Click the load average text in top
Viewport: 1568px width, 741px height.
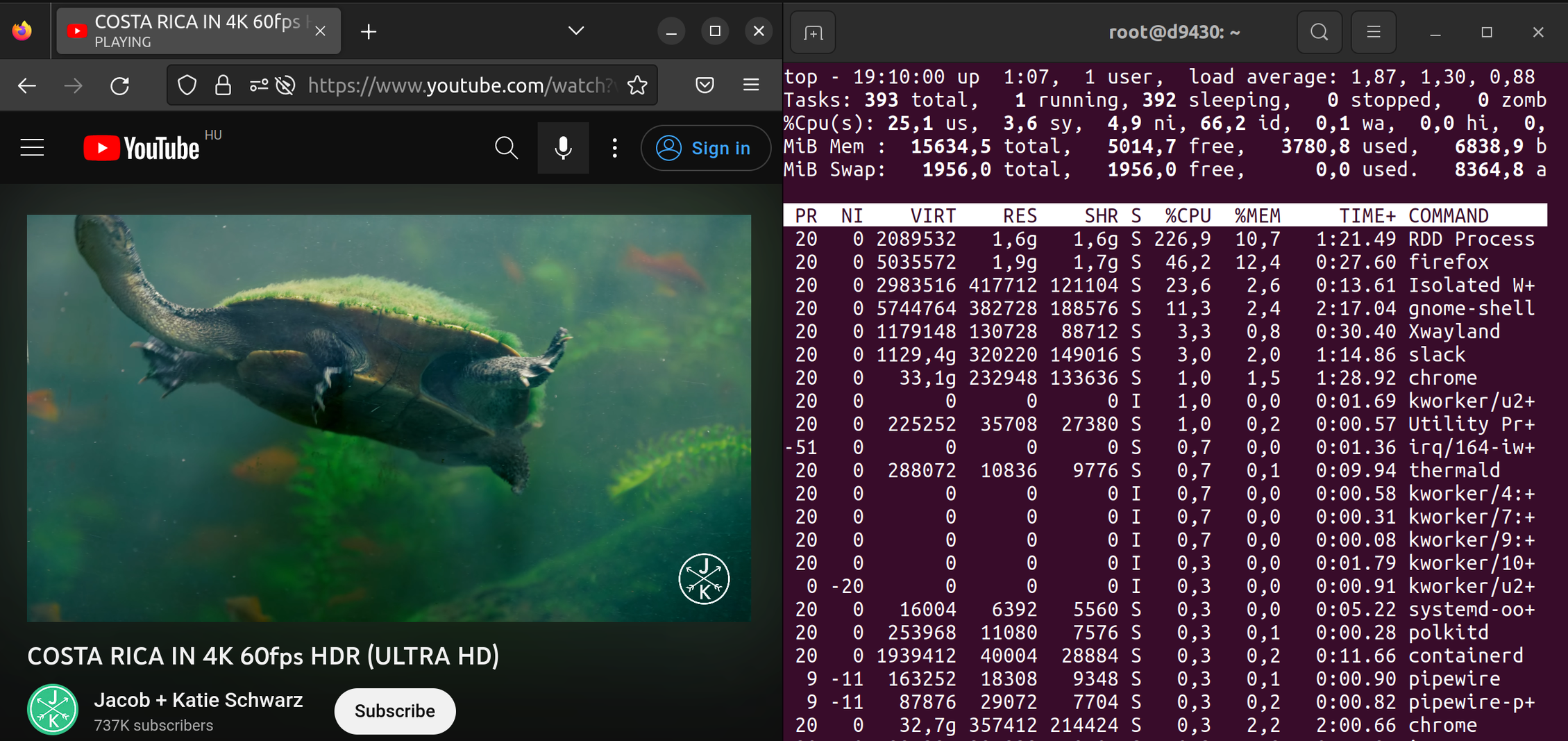1362,77
